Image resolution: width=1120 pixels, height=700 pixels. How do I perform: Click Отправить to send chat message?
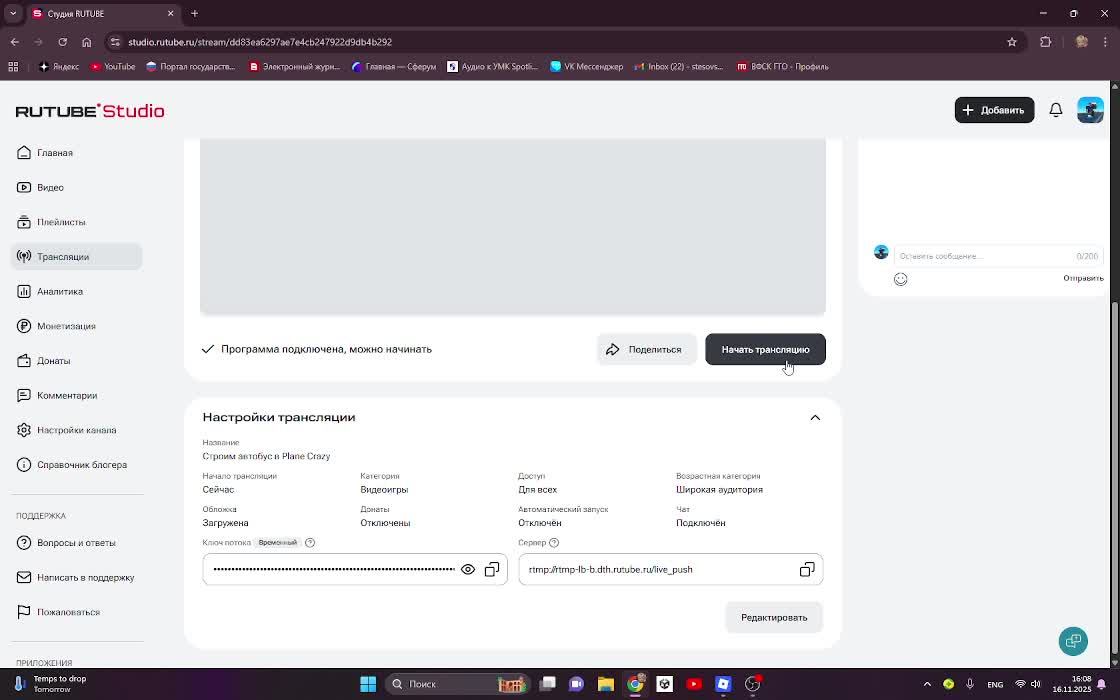pos(1083,278)
